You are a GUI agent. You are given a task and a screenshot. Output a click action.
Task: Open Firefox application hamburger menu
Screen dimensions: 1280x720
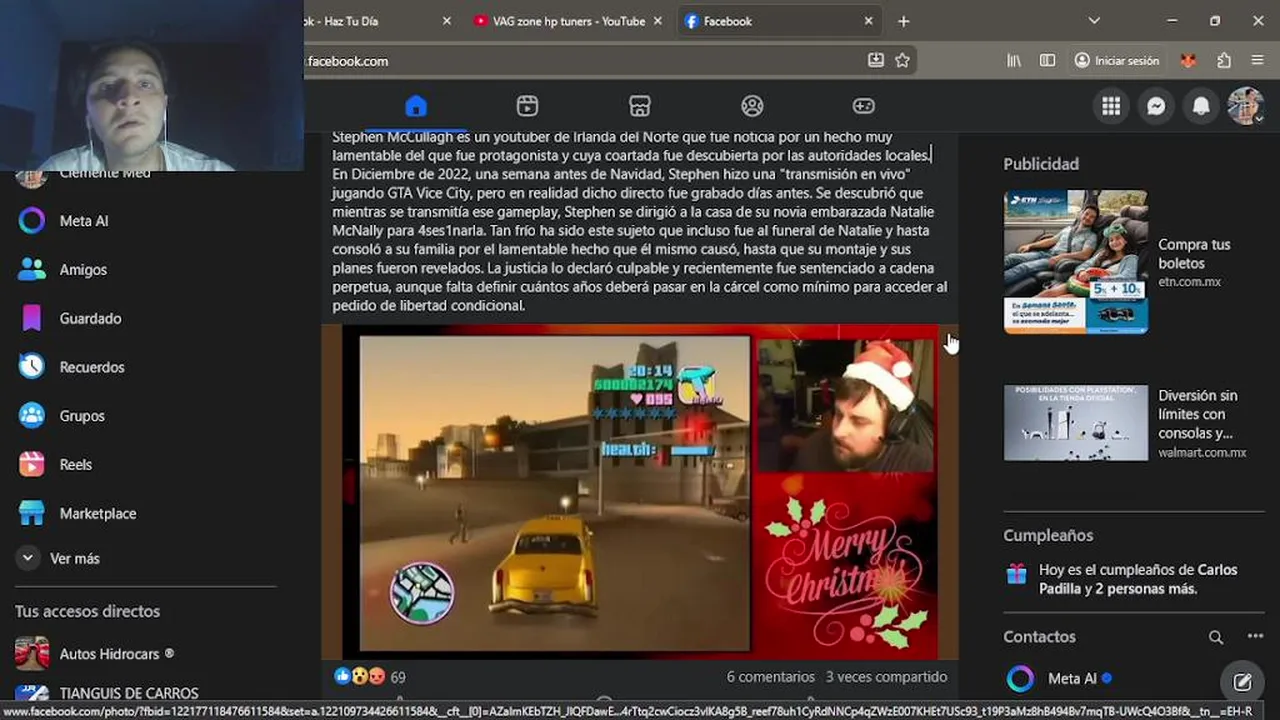click(x=1257, y=61)
